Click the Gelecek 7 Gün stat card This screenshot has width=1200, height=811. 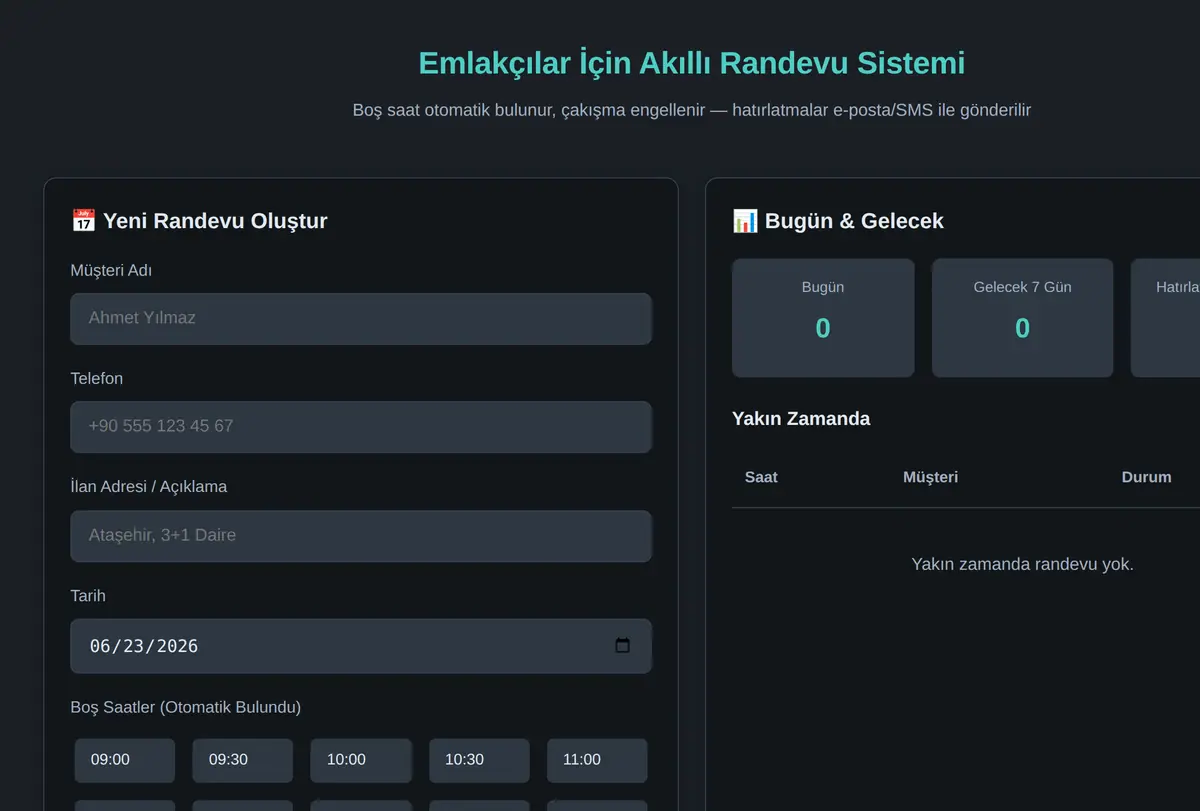pos(1022,318)
